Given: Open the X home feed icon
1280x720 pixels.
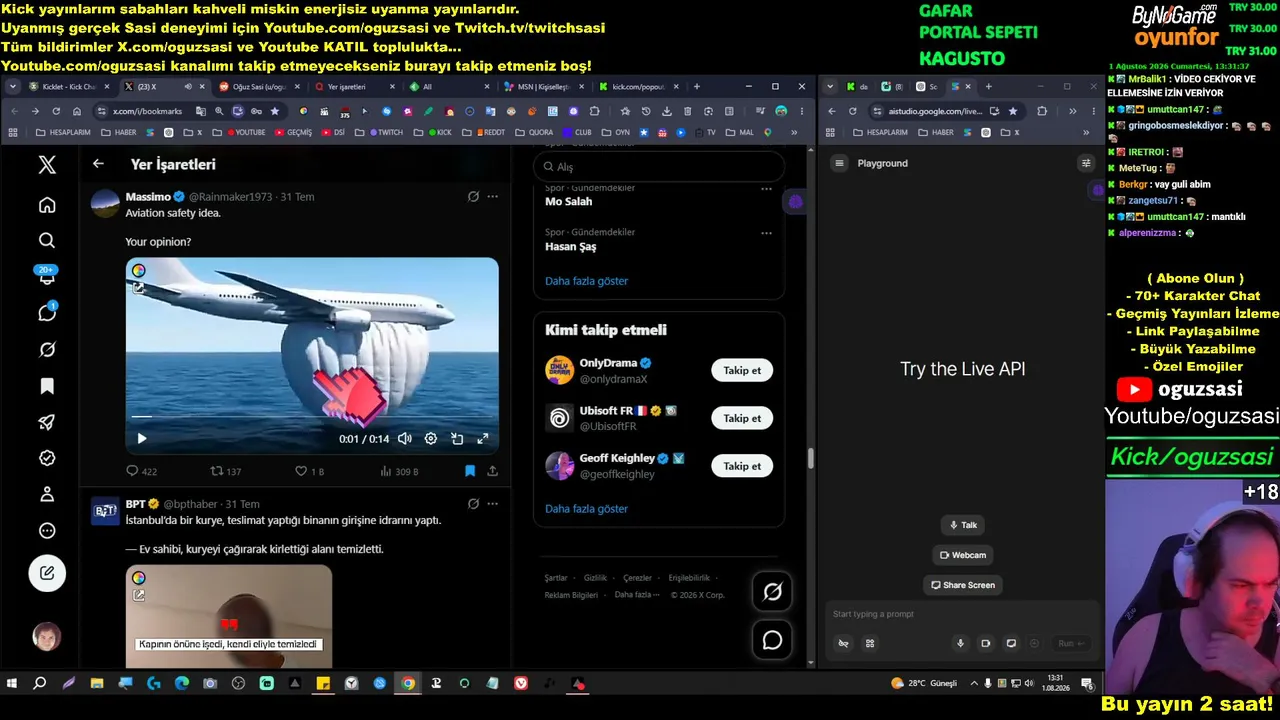Looking at the screenshot, I should pyautogui.click(x=47, y=205).
